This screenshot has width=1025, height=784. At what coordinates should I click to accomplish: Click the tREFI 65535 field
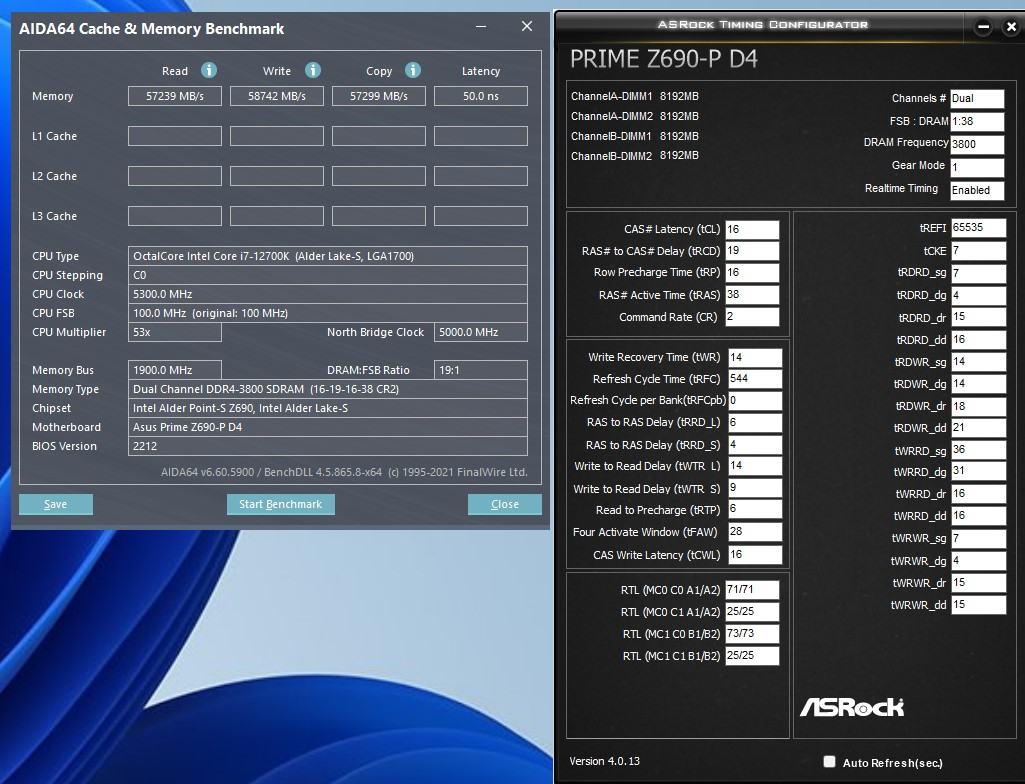978,228
